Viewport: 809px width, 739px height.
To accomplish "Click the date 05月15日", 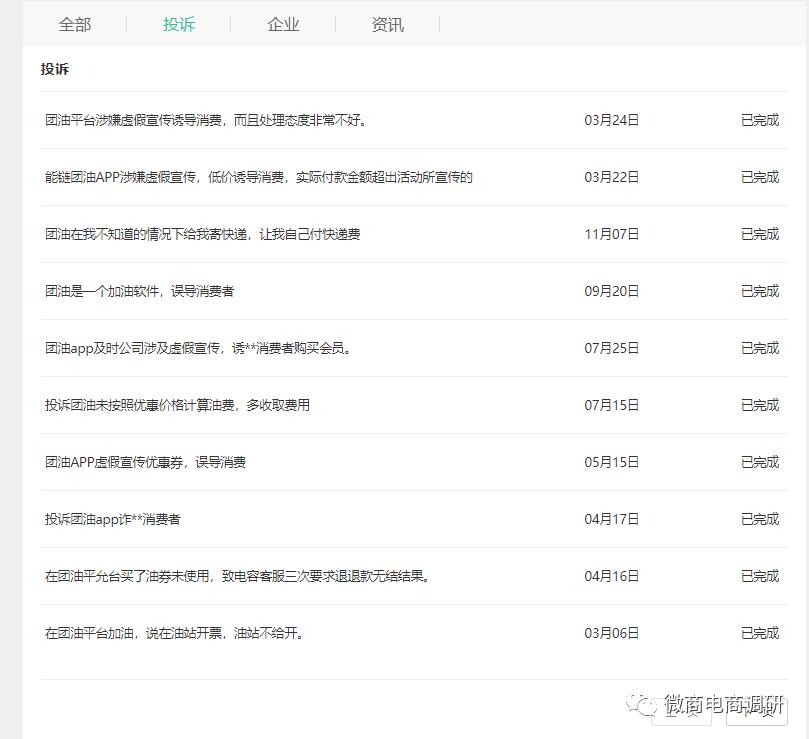I will 611,462.
